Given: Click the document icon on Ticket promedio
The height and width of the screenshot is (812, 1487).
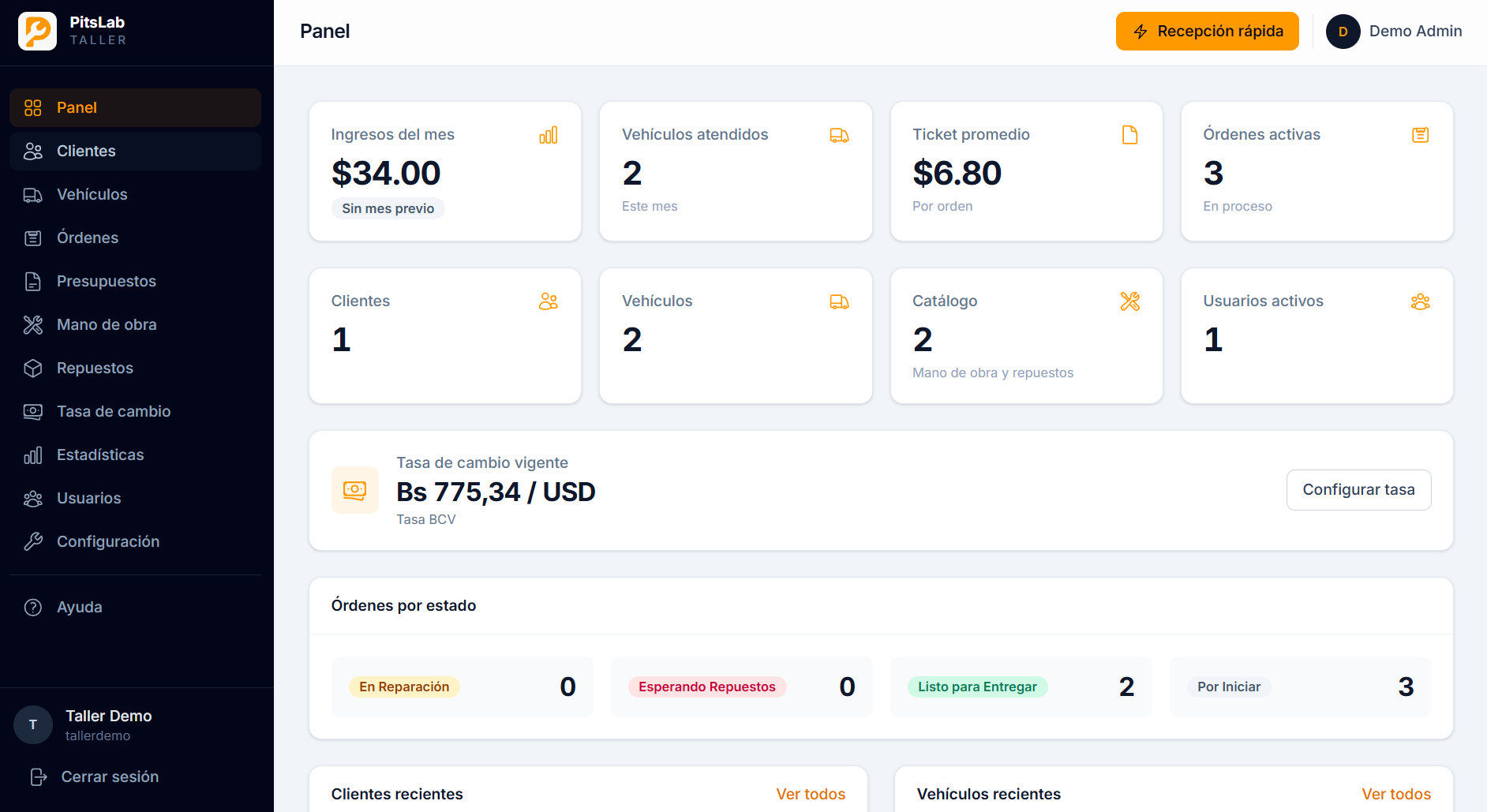Looking at the screenshot, I should click(x=1130, y=135).
